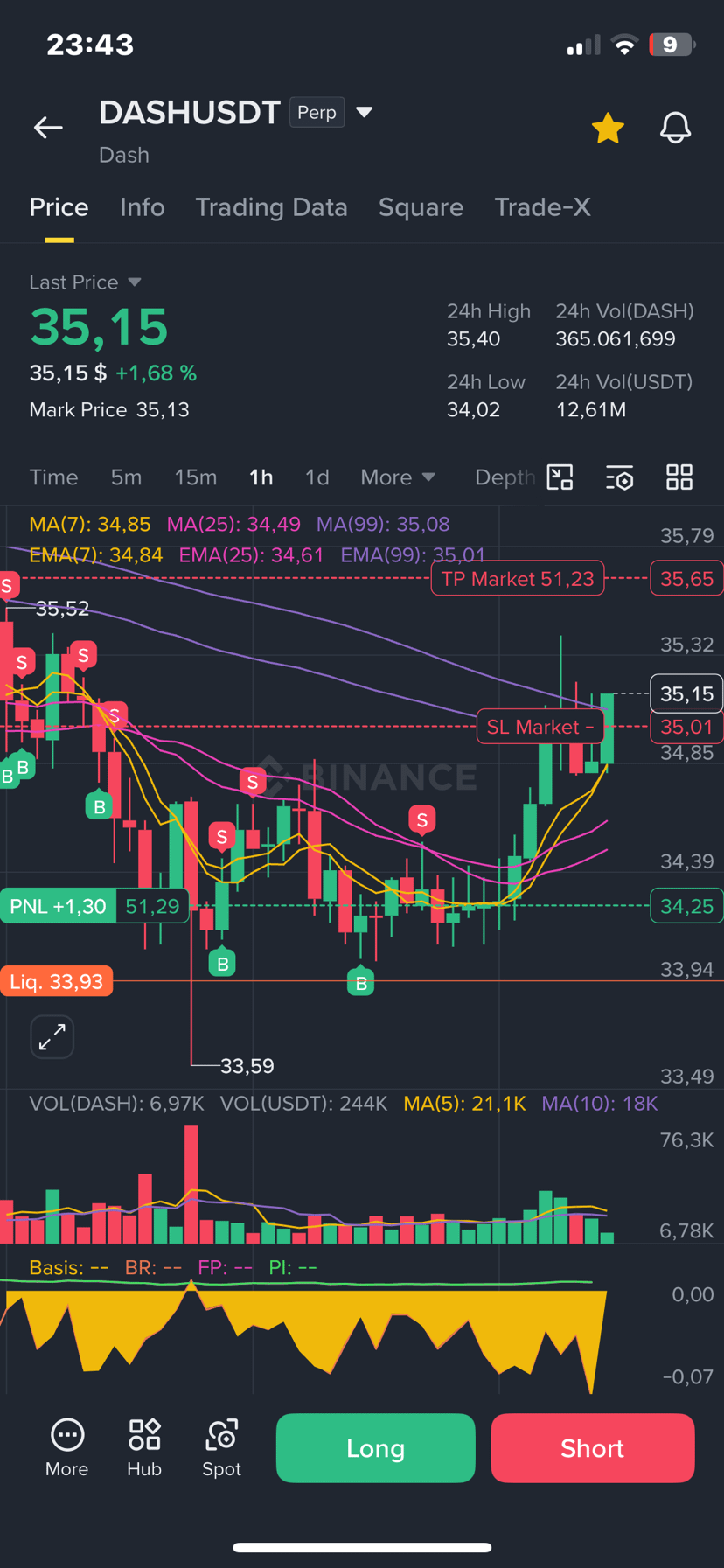Open the Square tab

[x=421, y=207]
